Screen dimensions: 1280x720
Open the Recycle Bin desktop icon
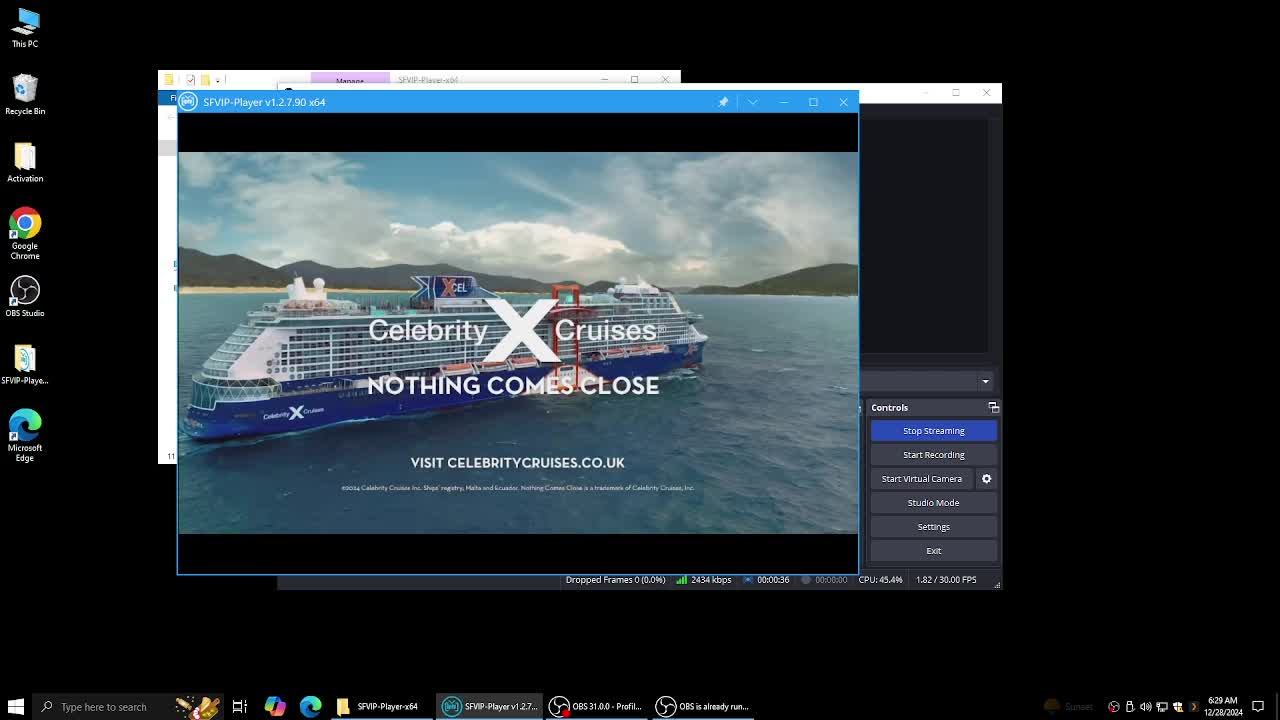tap(25, 95)
